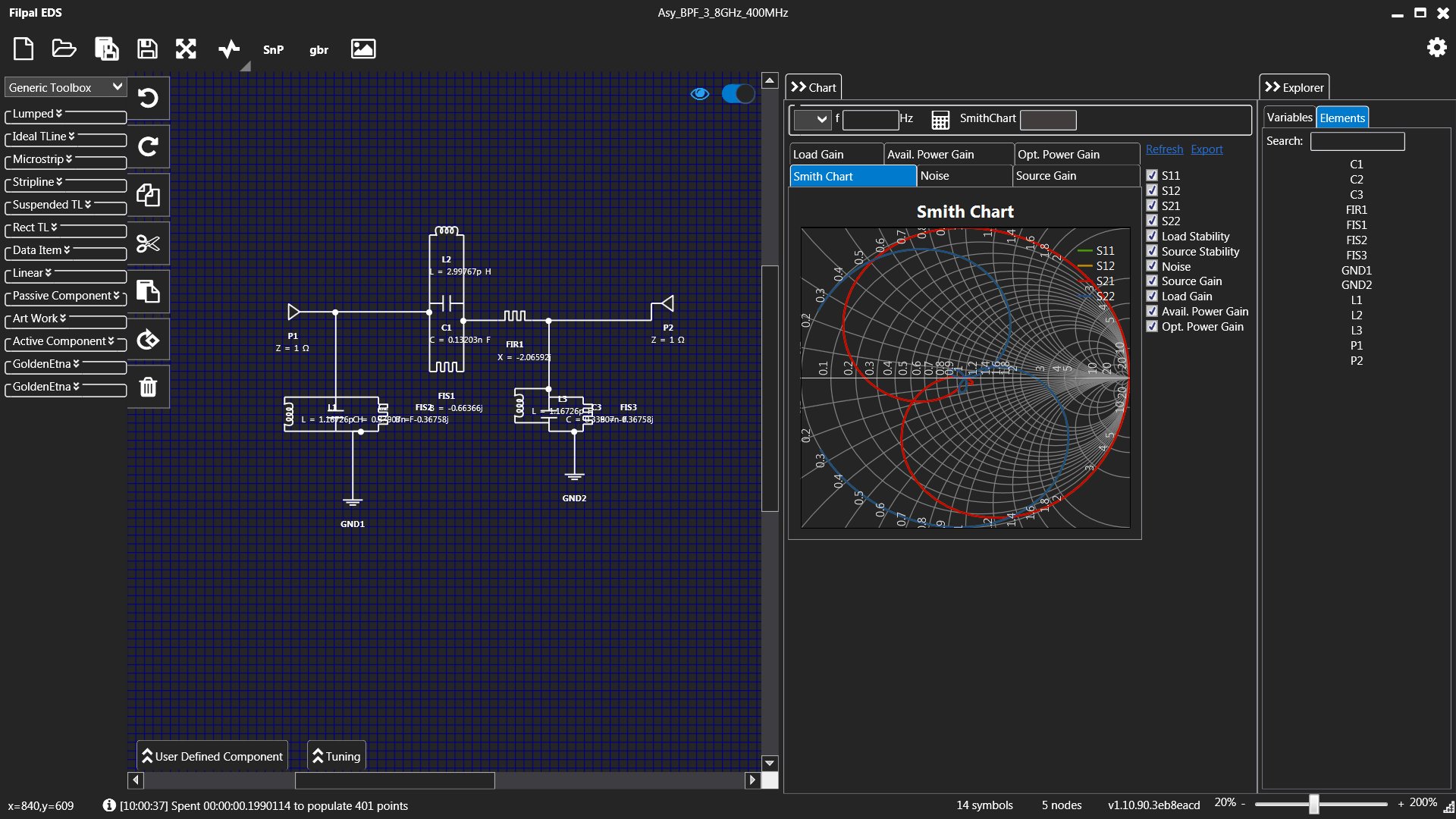Click the save disk icon
The width and height of the screenshot is (1456, 819).
(147, 49)
